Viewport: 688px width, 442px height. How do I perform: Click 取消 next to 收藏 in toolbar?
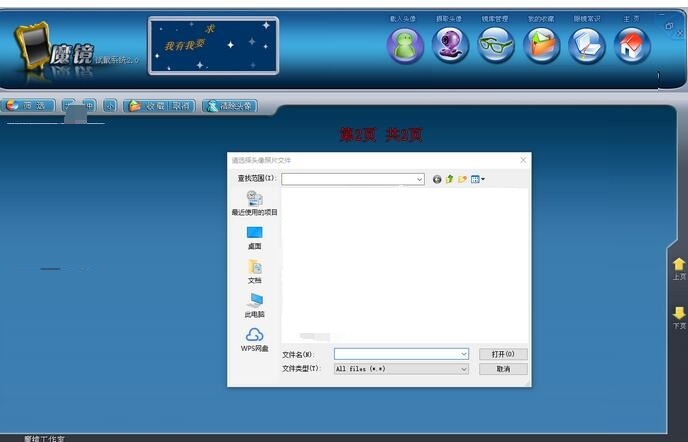tap(181, 106)
